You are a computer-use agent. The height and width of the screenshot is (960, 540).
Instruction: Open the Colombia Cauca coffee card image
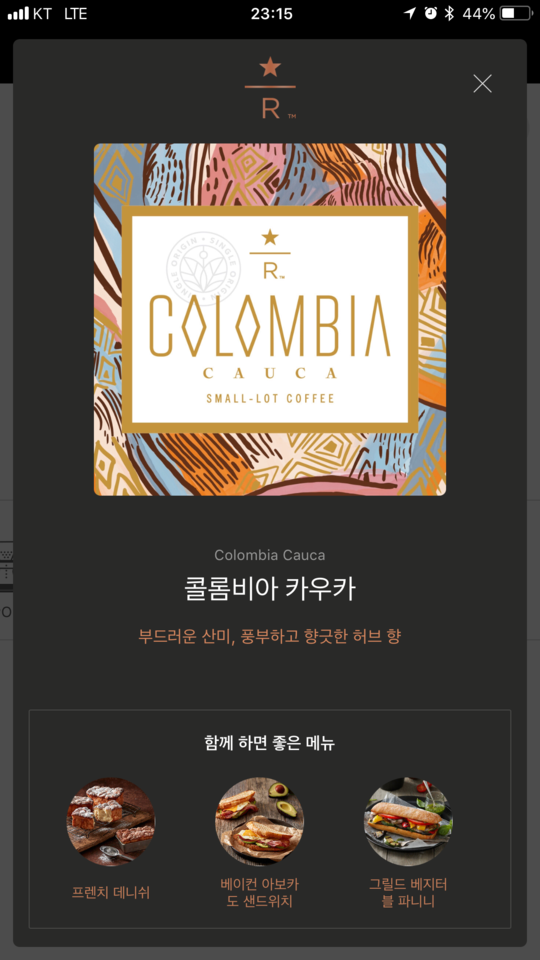[x=270, y=320]
